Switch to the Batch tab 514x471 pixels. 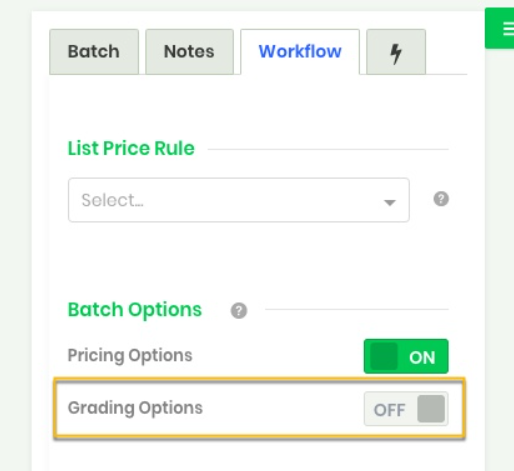coord(94,52)
